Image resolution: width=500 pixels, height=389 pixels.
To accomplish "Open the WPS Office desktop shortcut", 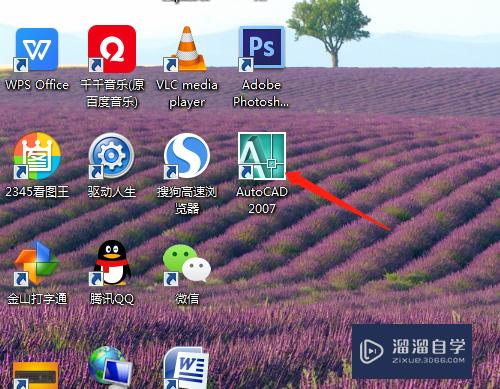I will click(x=37, y=49).
